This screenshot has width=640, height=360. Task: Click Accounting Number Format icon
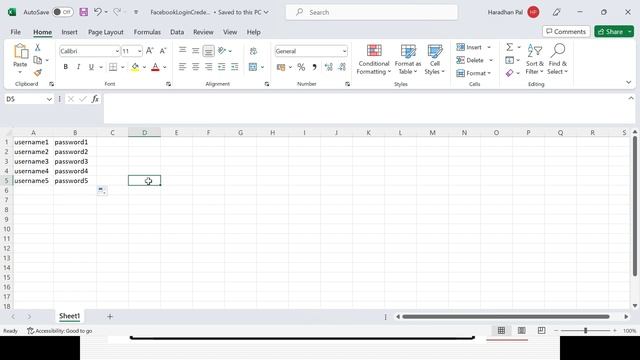tap(281, 67)
